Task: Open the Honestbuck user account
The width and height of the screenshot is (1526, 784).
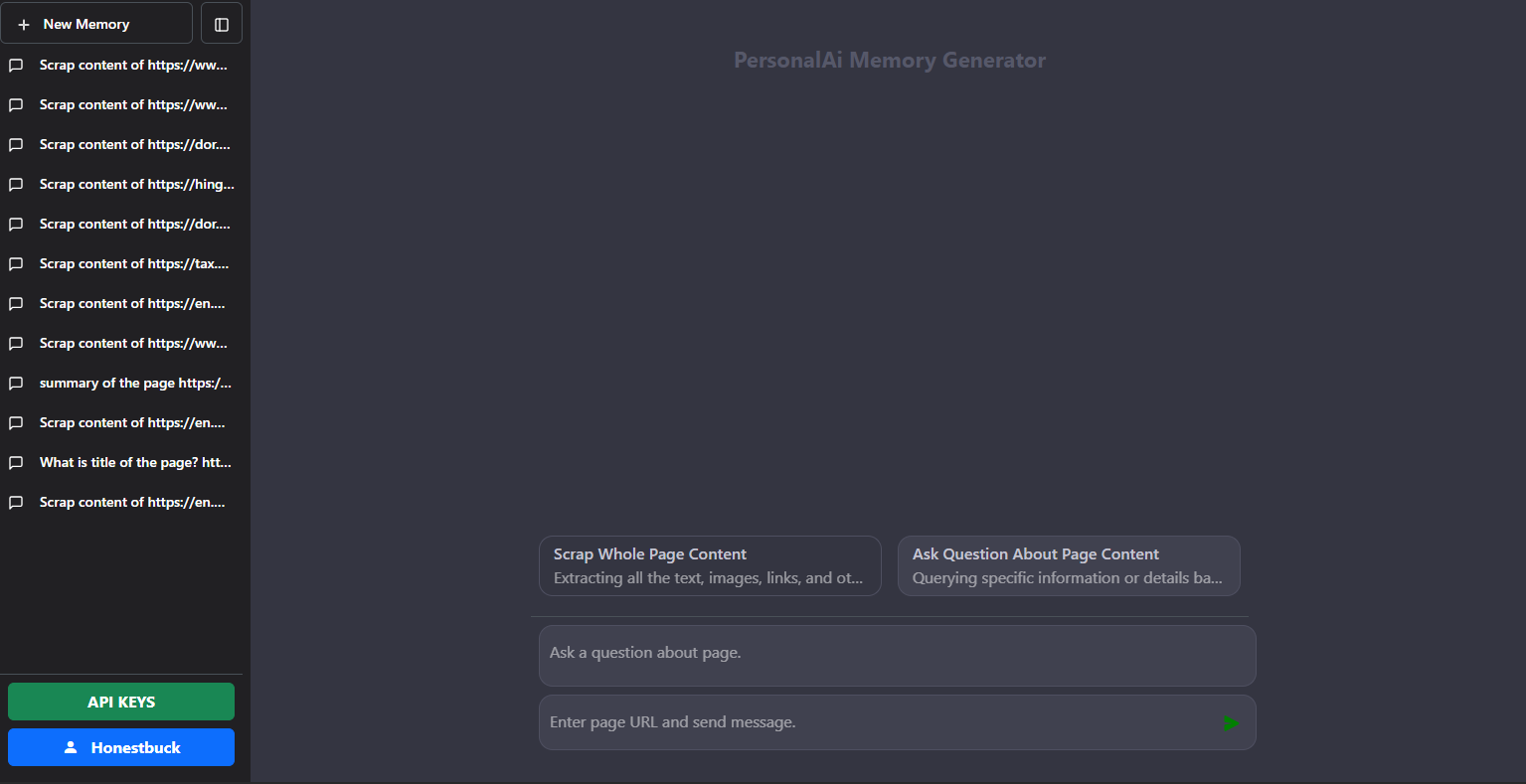Action: pos(121,747)
